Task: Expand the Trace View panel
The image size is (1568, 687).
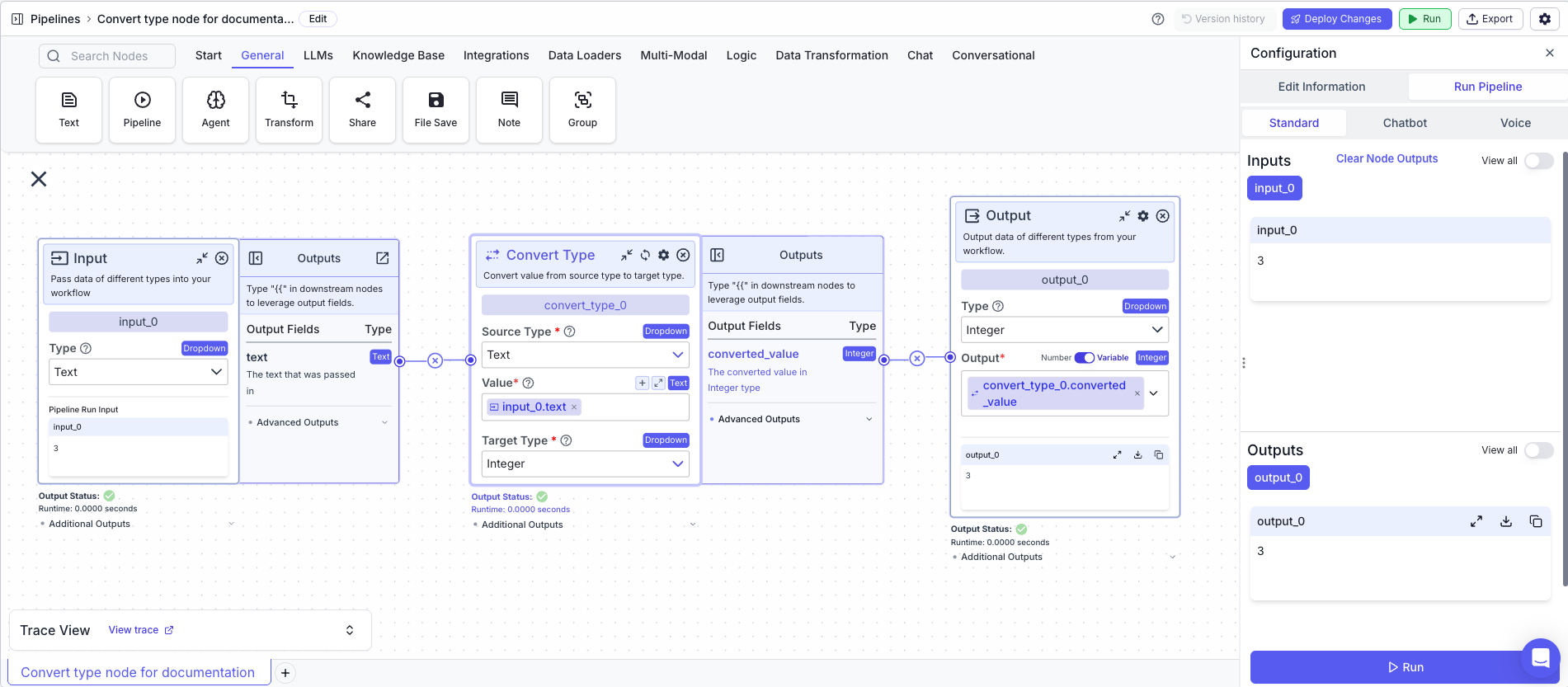Action: [x=350, y=630]
